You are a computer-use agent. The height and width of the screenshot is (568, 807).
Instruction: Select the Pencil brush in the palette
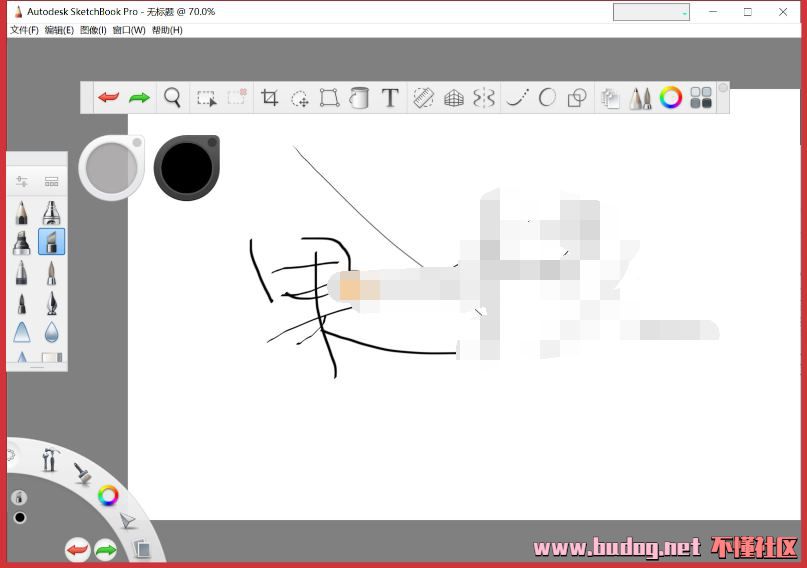21,213
